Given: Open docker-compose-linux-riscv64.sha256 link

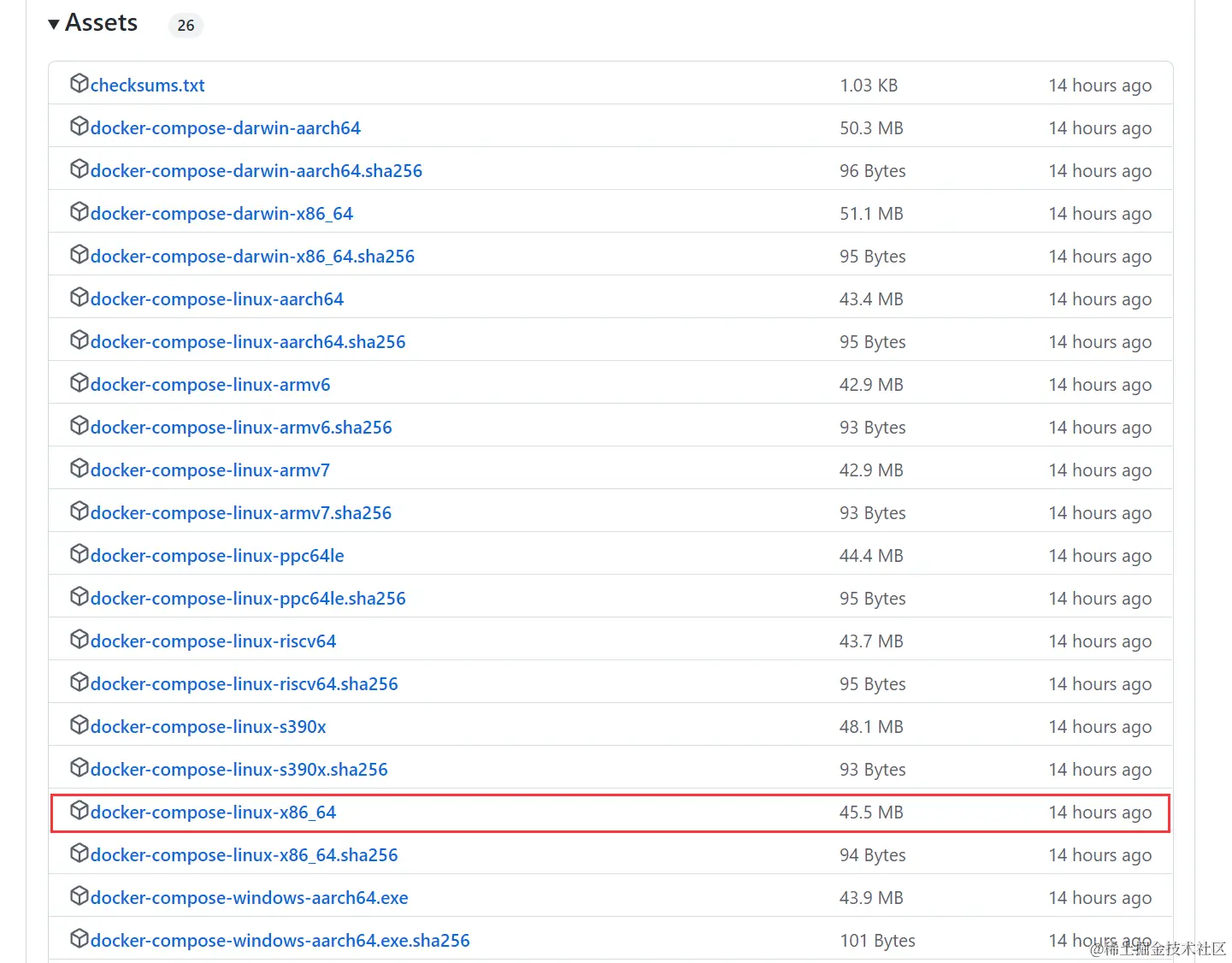Looking at the screenshot, I should (245, 684).
